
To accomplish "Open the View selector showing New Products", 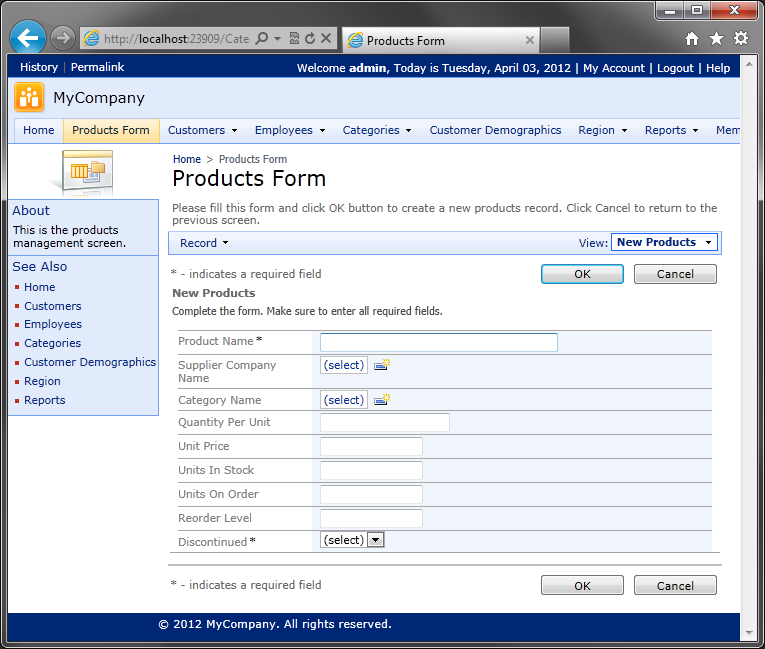I will pos(664,242).
